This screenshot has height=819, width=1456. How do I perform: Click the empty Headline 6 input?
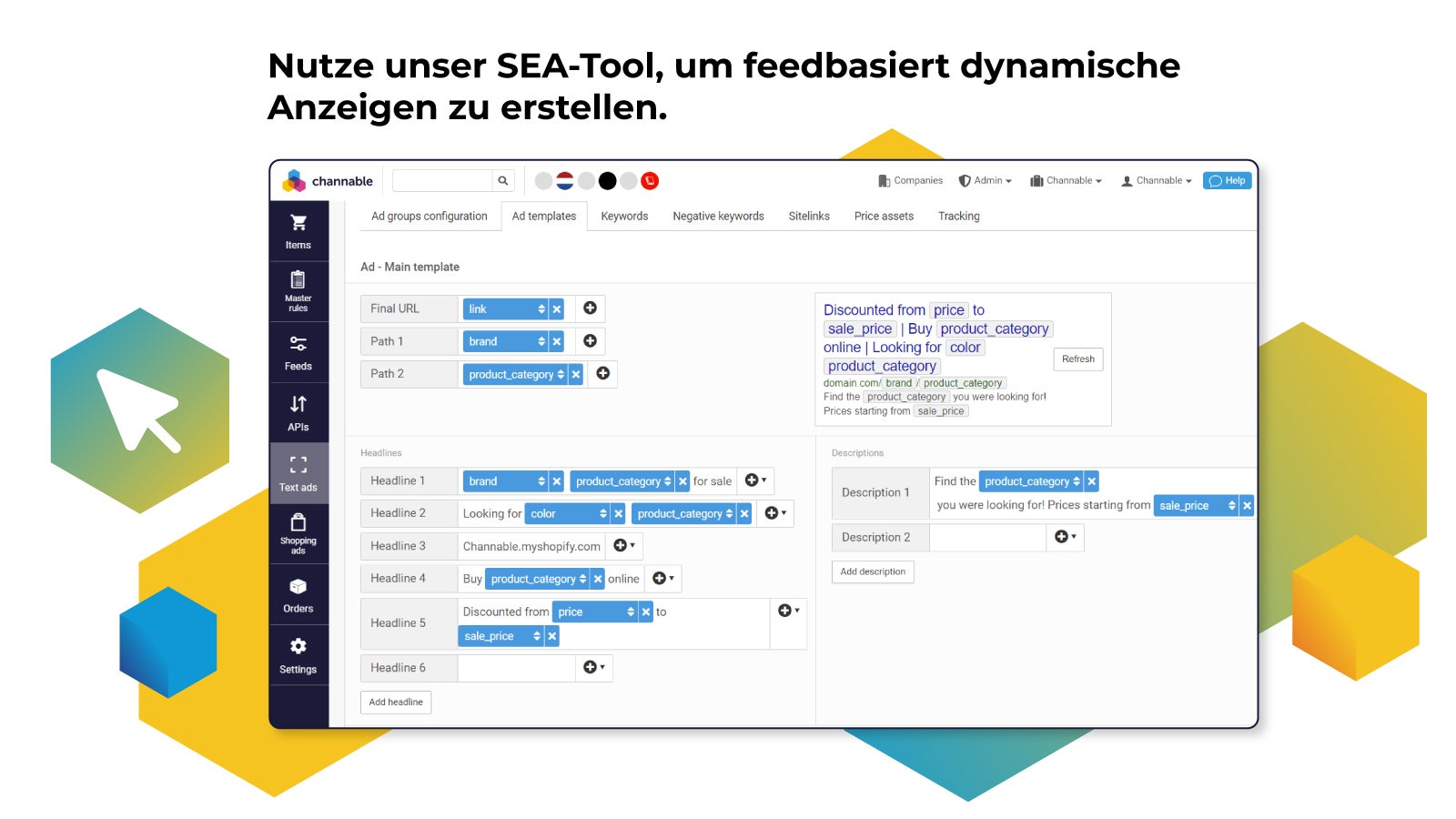pos(517,668)
